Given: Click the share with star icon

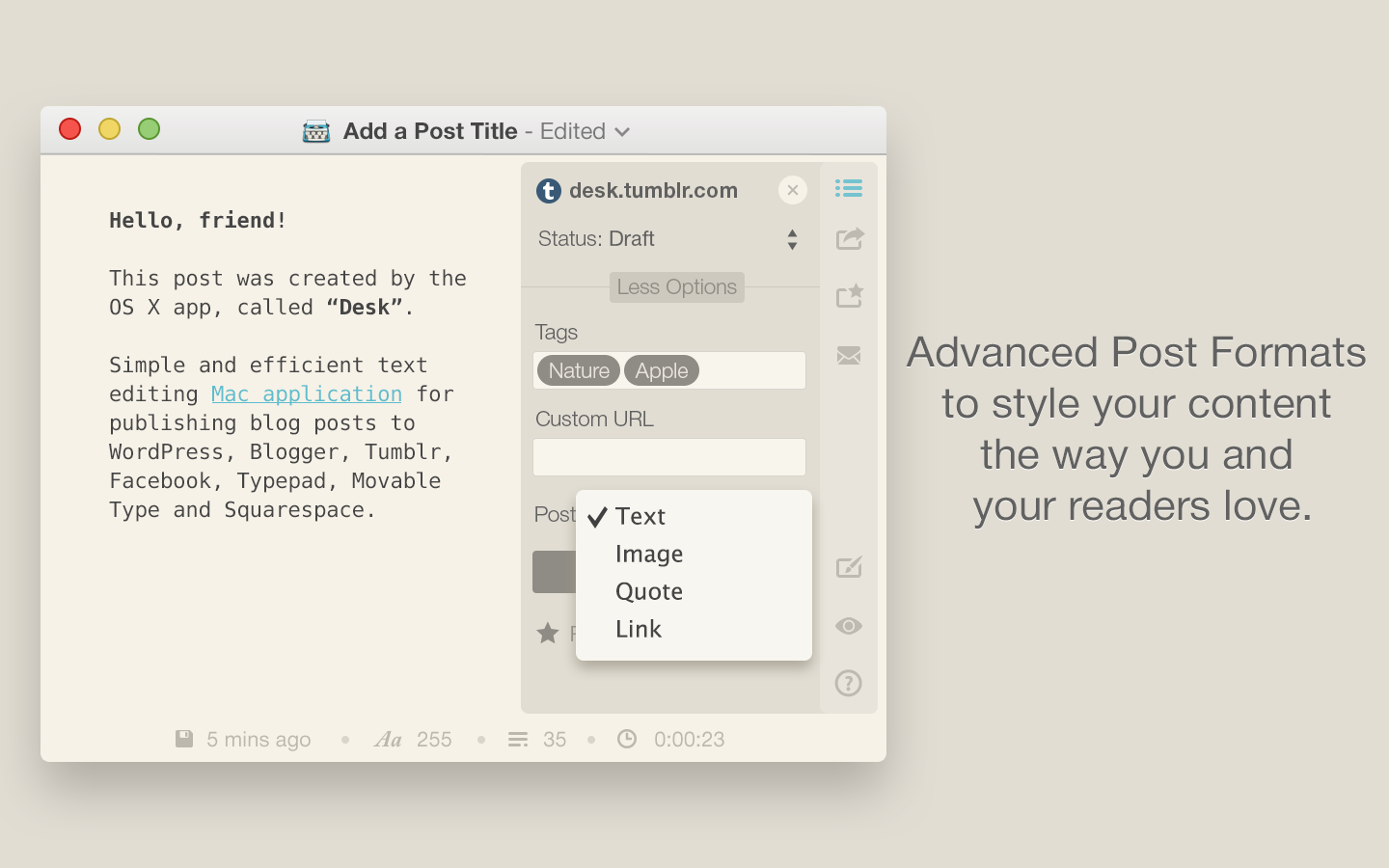Looking at the screenshot, I should point(849,296).
